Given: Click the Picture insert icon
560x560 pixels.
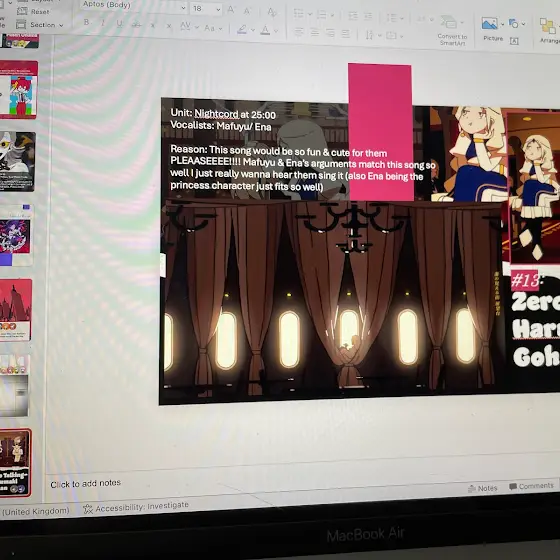Looking at the screenshot, I should (x=489, y=24).
